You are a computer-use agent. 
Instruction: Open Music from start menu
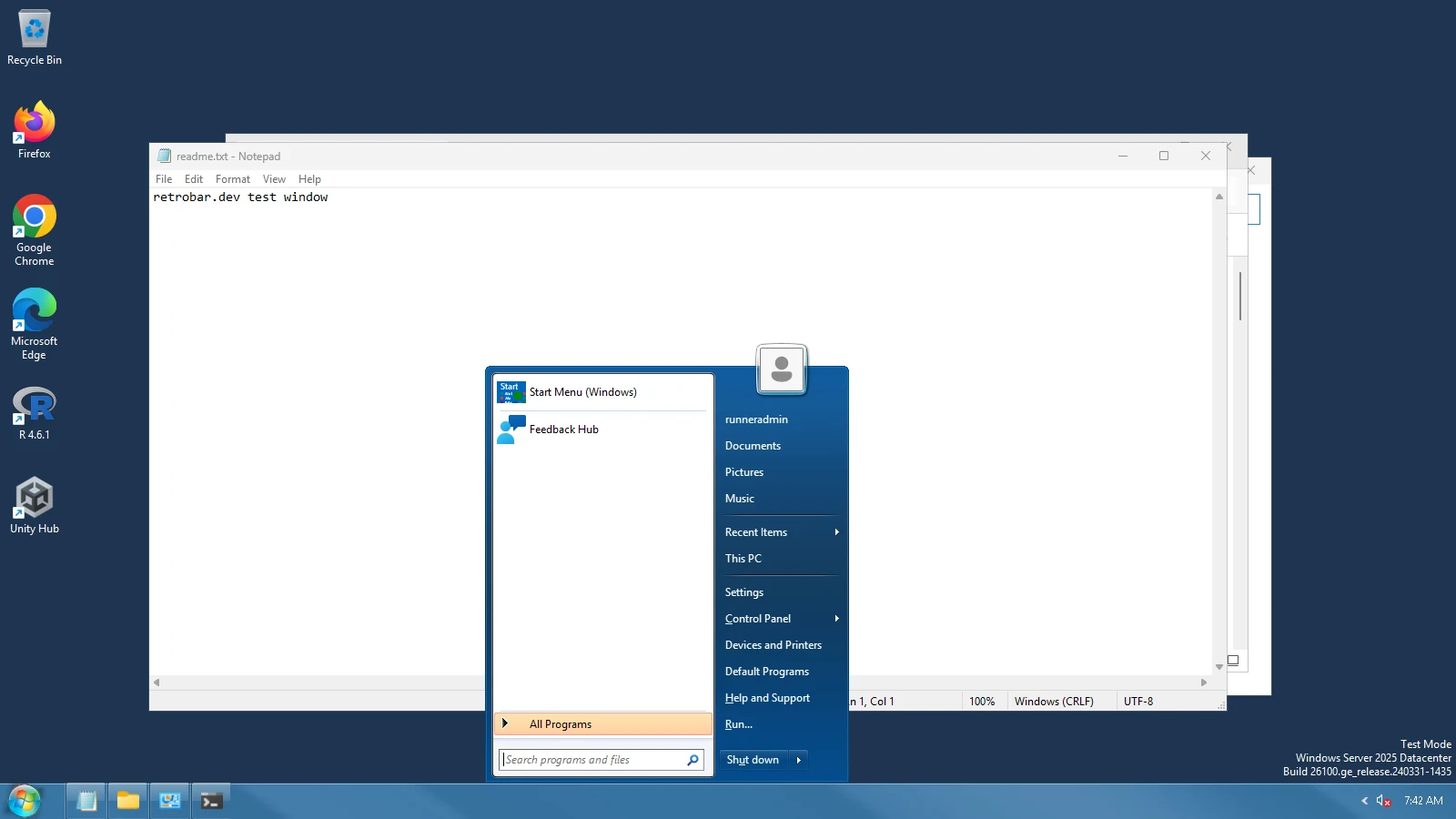[x=781, y=499]
